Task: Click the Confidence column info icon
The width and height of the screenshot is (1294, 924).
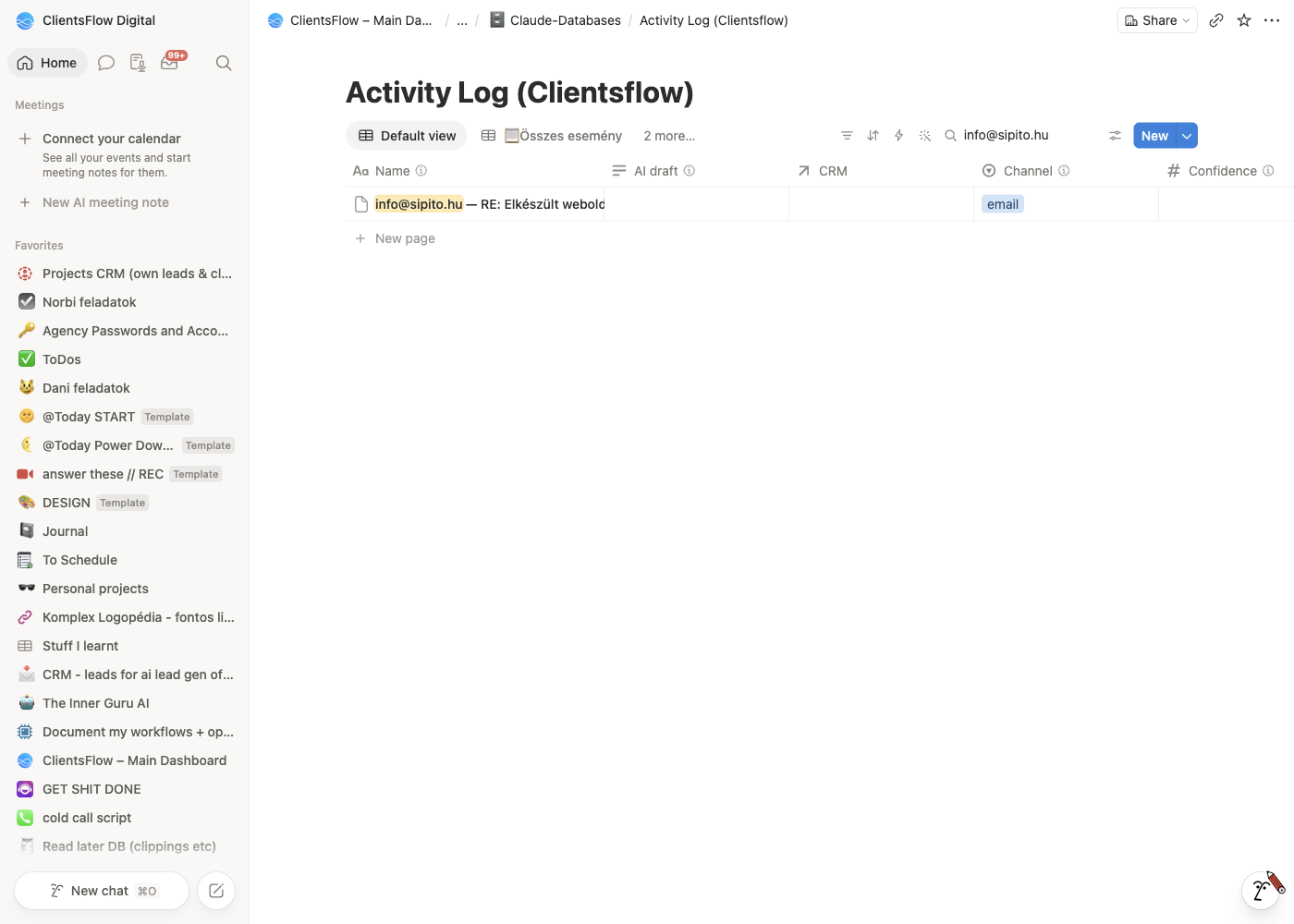Action: pyautogui.click(x=1268, y=171)
